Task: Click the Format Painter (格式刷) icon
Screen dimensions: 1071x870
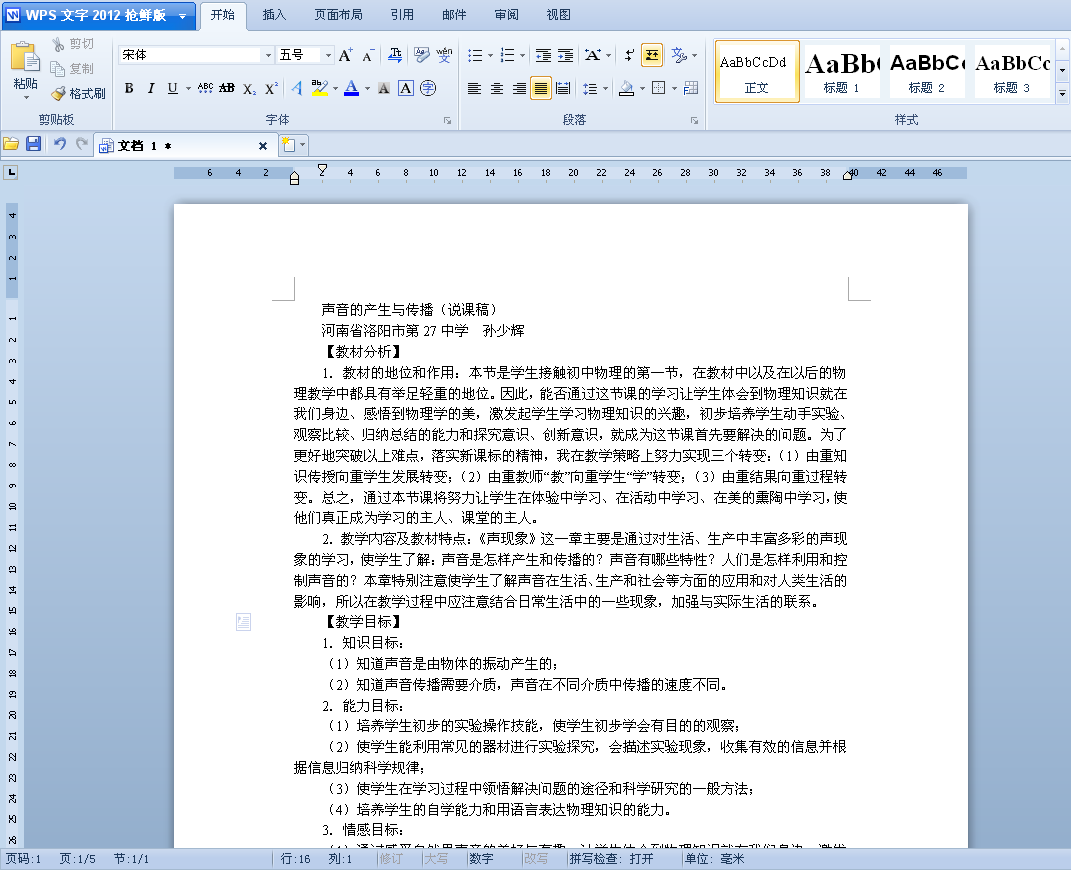Action: coord(79,93)
